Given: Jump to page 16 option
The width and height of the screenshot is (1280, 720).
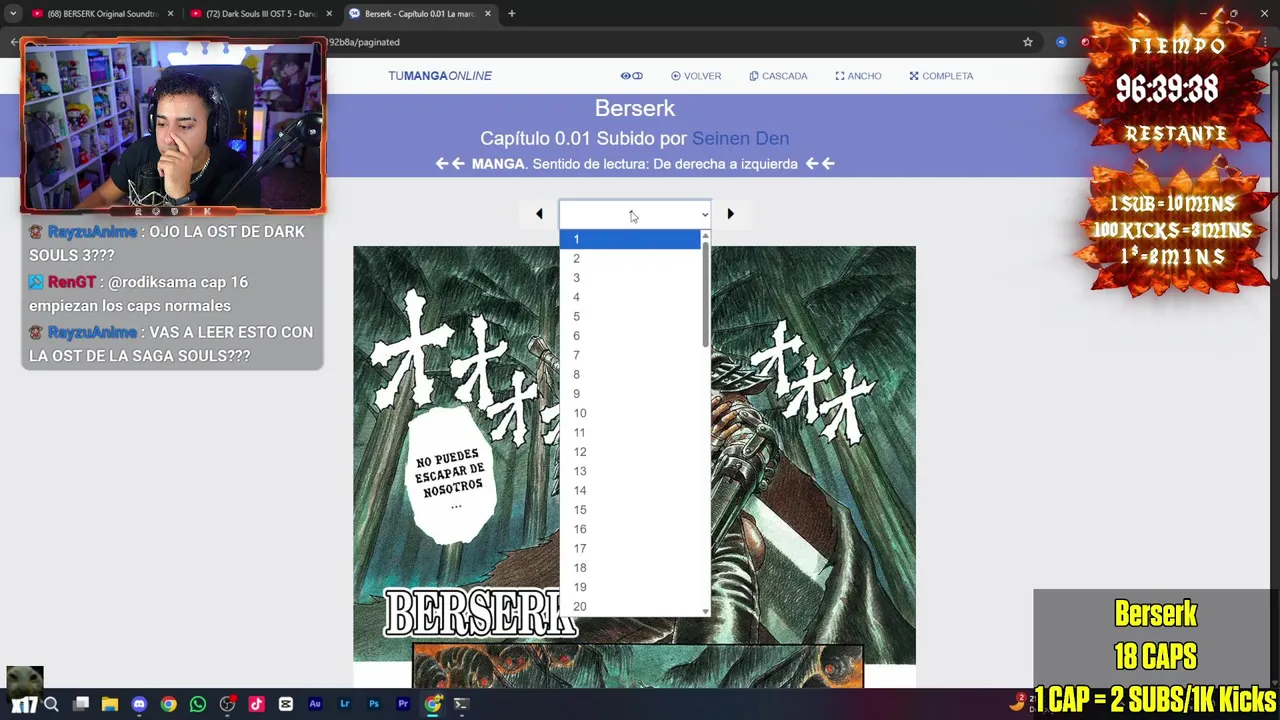Looking at the screenshot, I should [x=630, y=529].
